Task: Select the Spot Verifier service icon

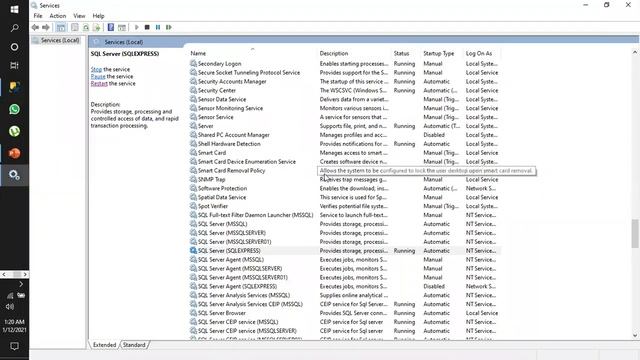Action: 193,206
